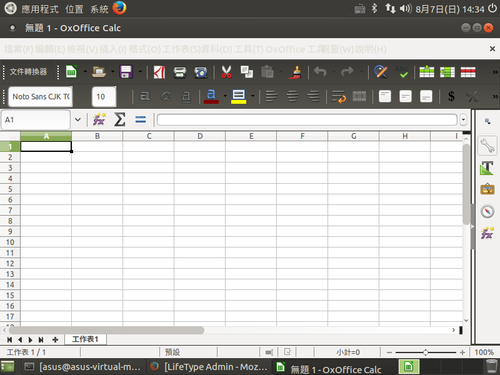Click the Save document icon
500x375 pixels.
(126, 72)
